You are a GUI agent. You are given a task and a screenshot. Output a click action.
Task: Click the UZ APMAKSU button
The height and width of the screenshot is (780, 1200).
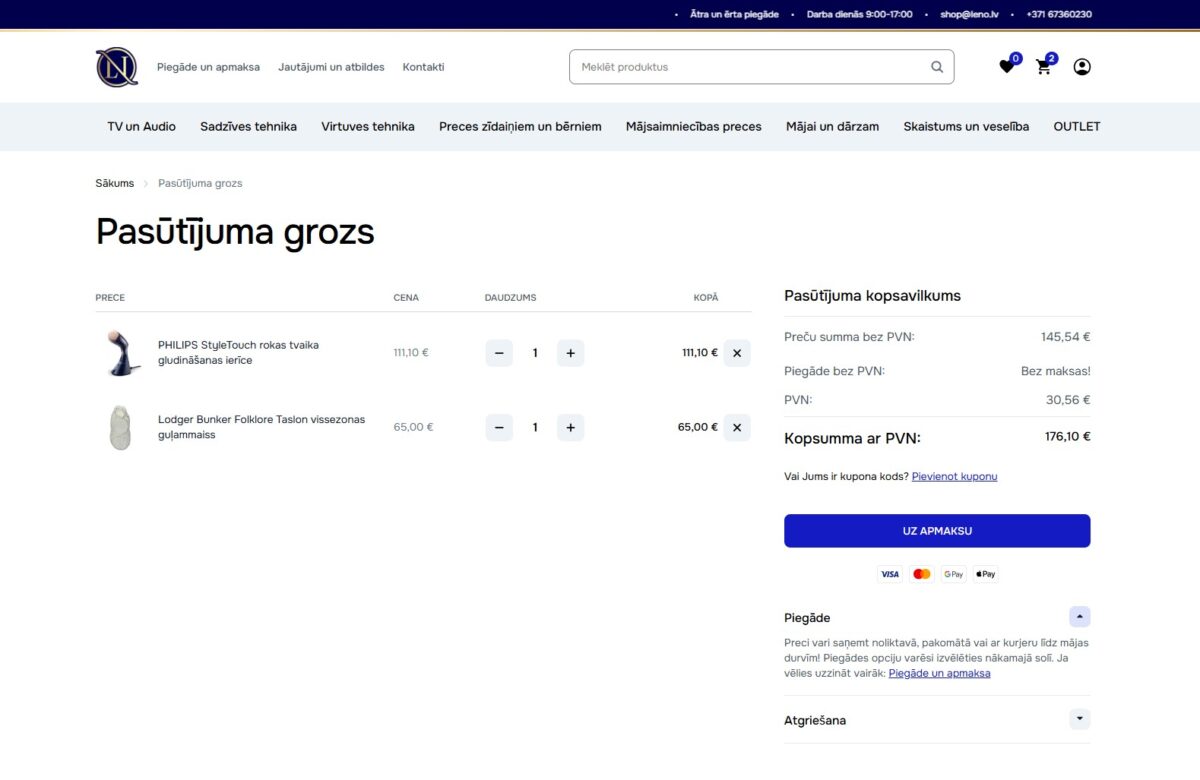pyautogui.click(x=937, y=530)
